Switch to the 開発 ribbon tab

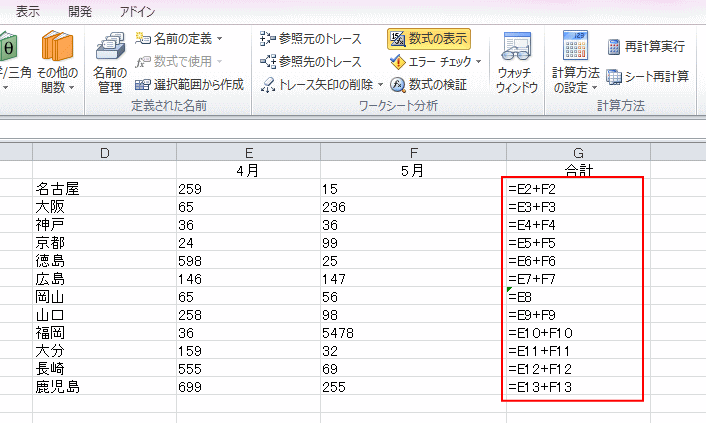pyautogui.click(x=80, y=12)
